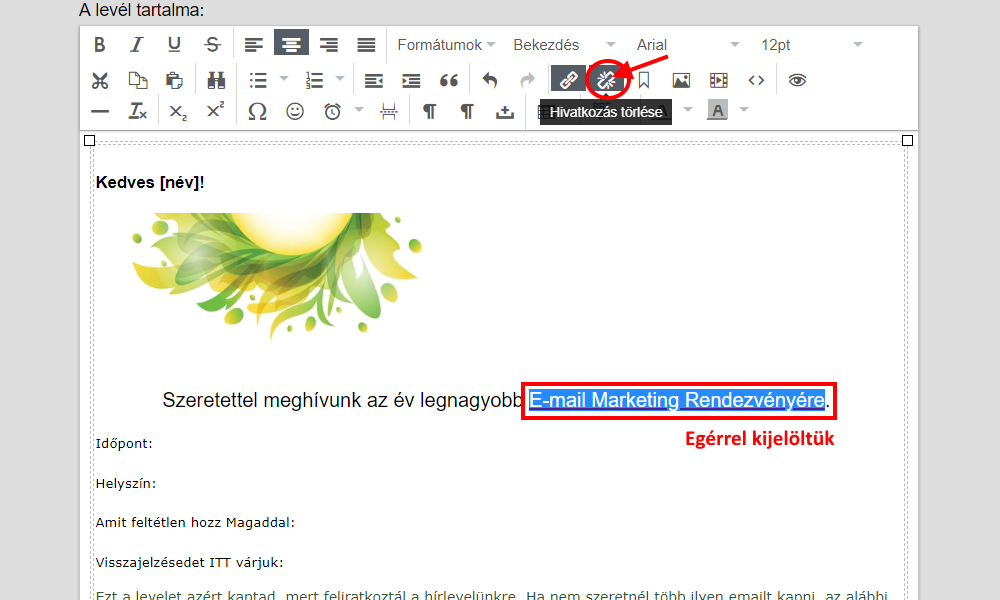Clear formatting of selected text
Viewport: 1000px width, 600px height.
coord(138,112)
